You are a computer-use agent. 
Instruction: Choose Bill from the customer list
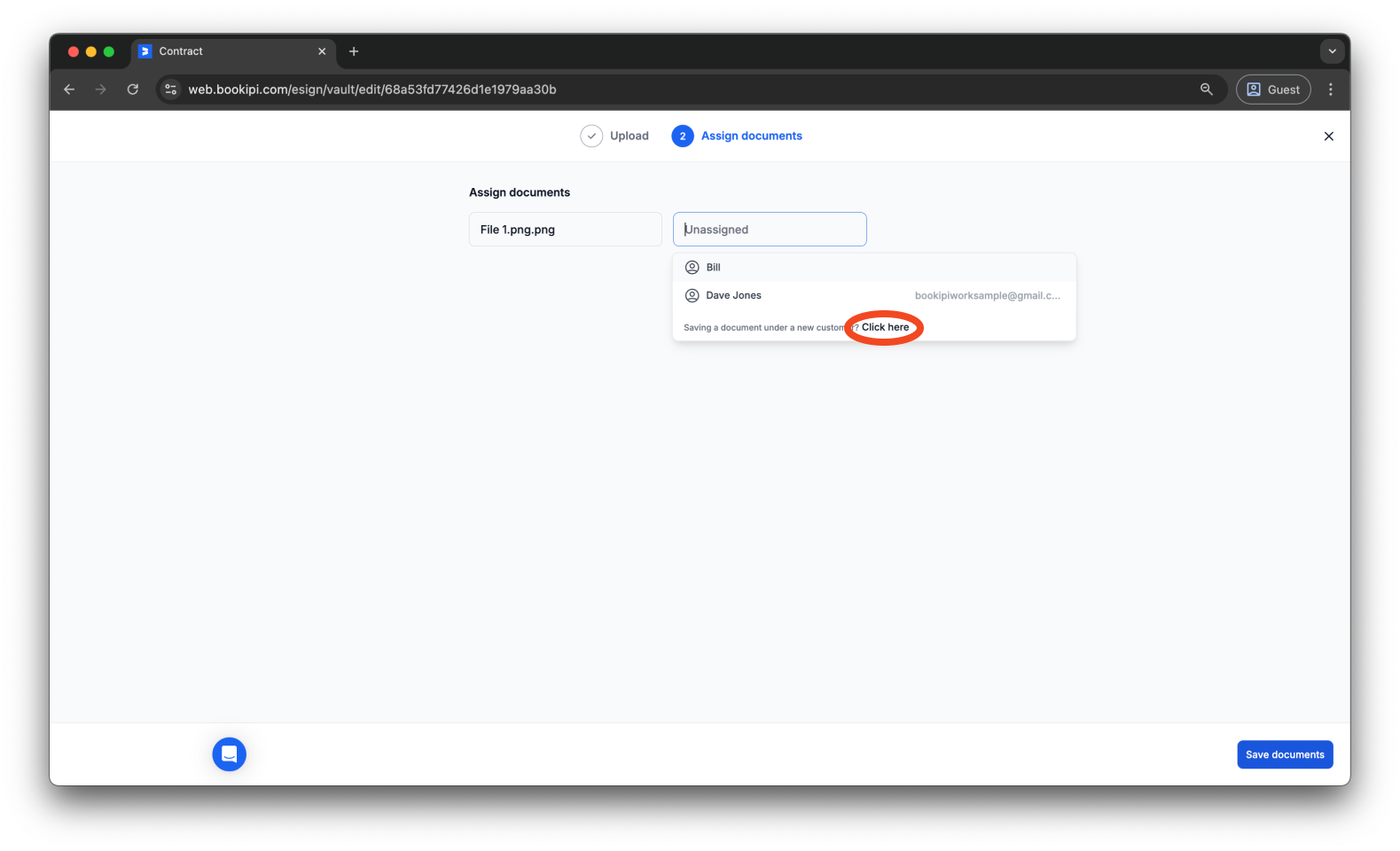point(874,268)
